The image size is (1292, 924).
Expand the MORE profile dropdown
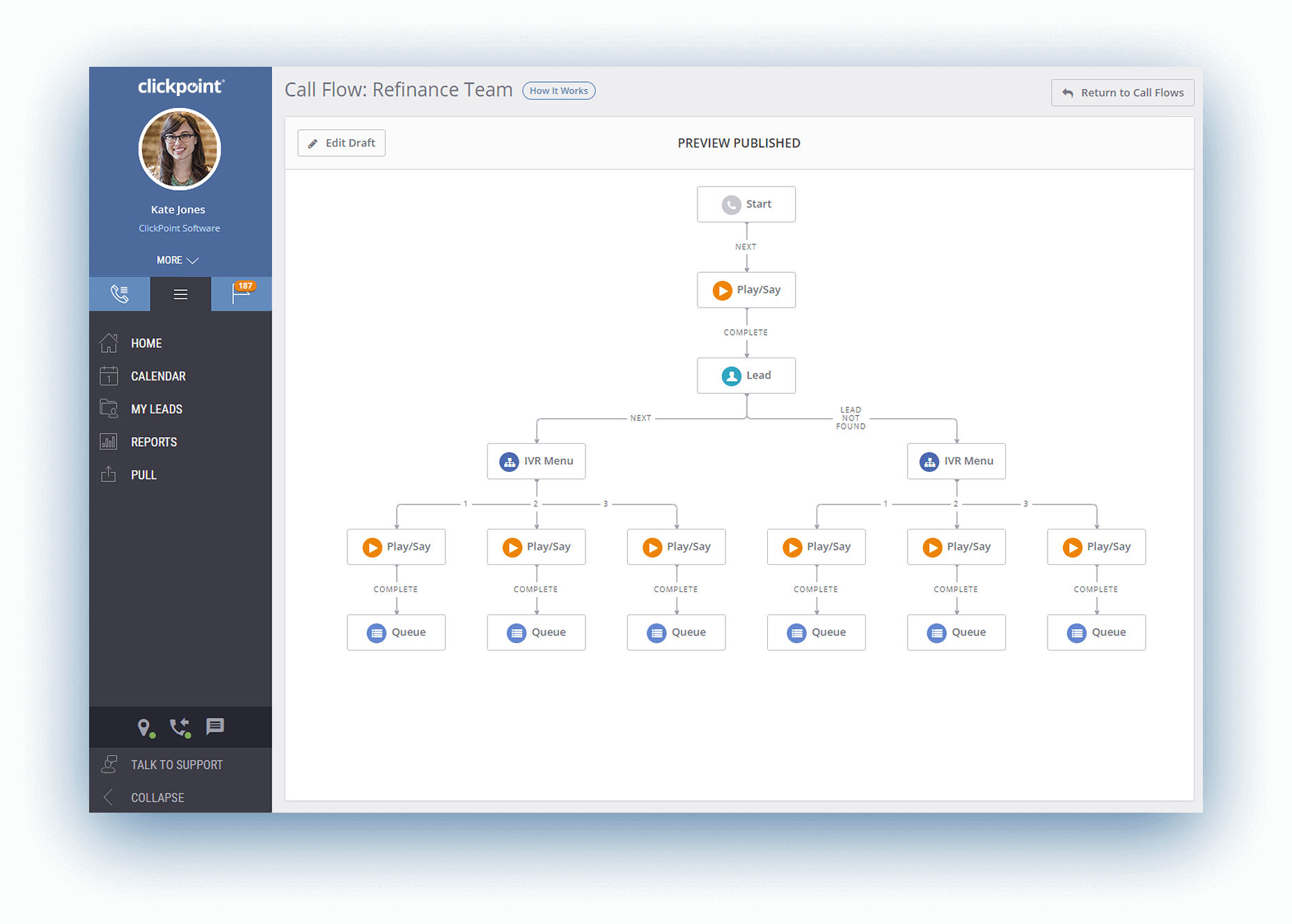tap(178, 260)
